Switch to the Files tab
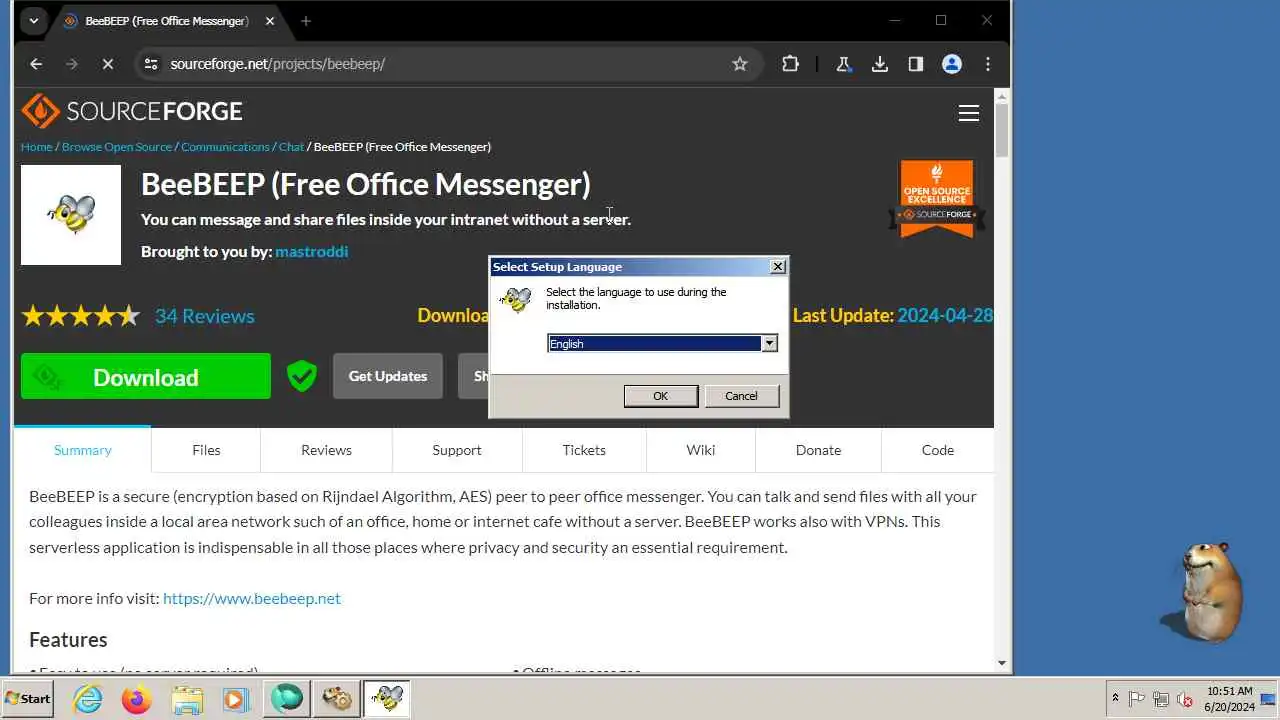This screenshot has height=720, width=1280. tap(206, 450)
